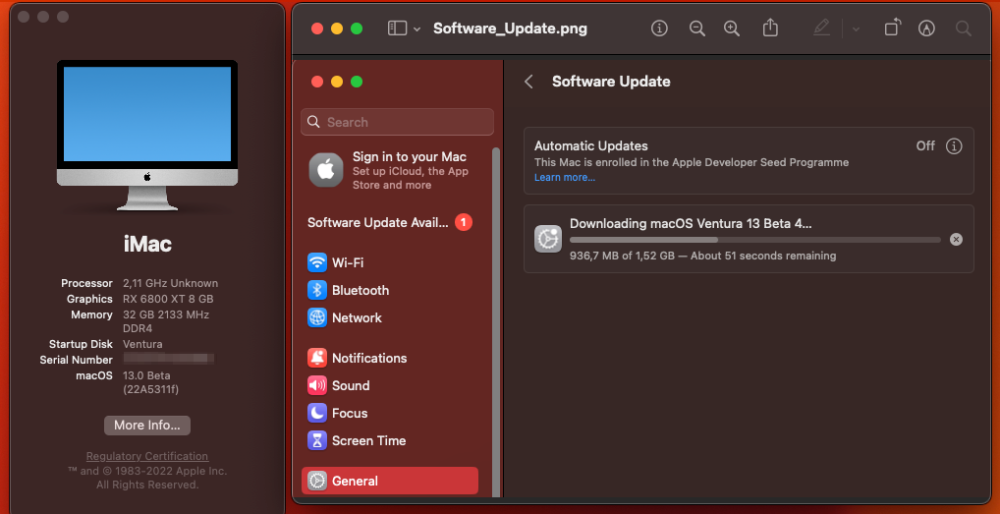Viewport: 1000px width, 514px height.
Task: Zoom in with the plus magnifier
Action: tap(732, 28)
